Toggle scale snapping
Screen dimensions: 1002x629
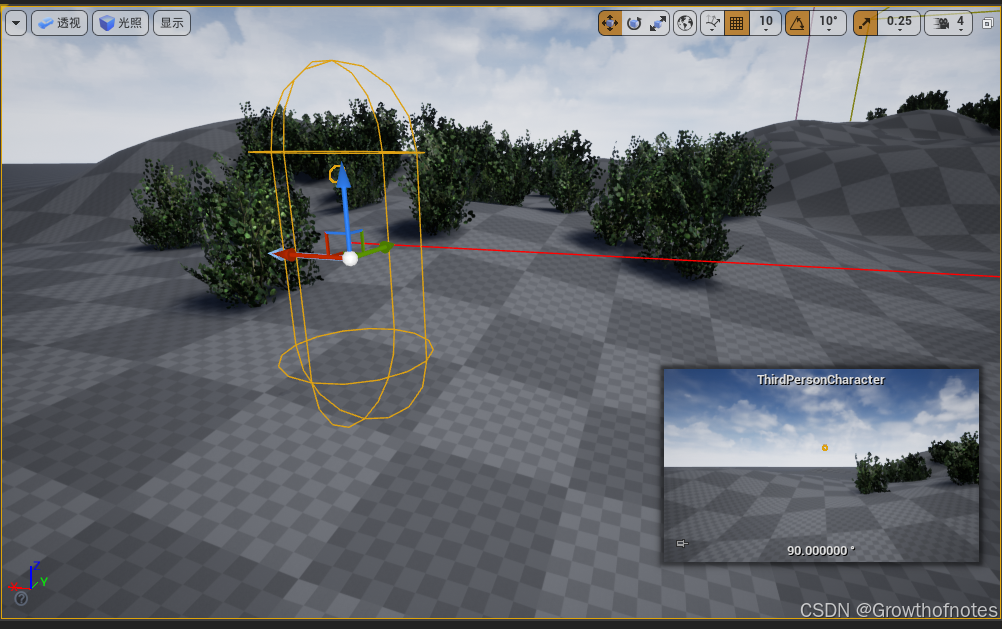[x=865, y=24]
